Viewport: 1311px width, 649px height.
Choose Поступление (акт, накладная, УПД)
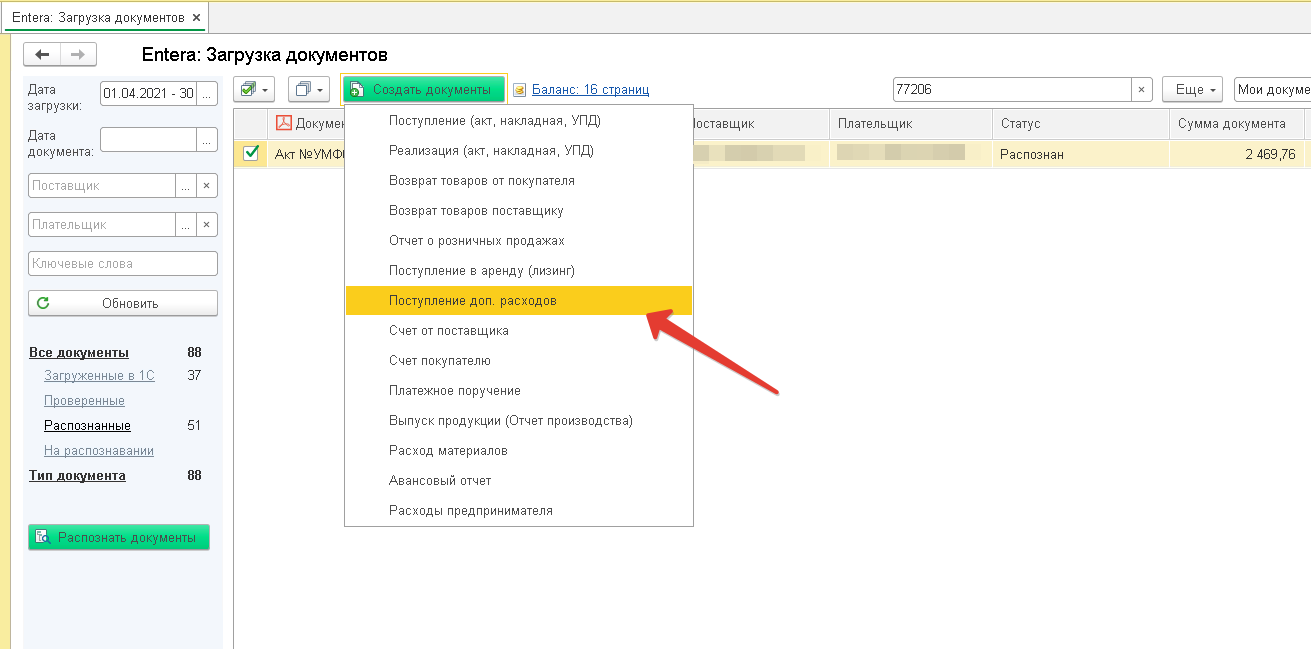519,121
